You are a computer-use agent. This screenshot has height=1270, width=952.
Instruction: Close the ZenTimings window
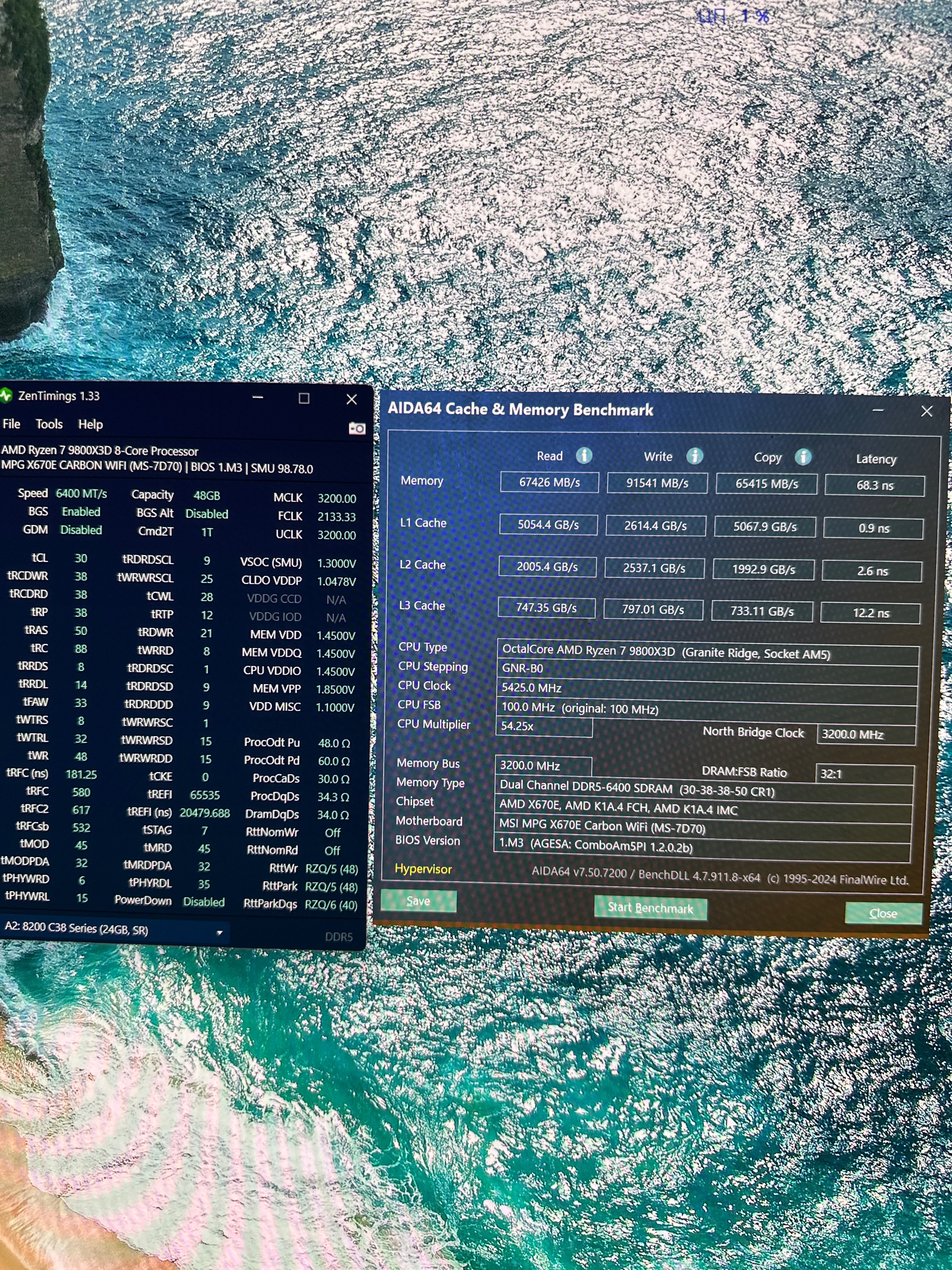[352, 399]
